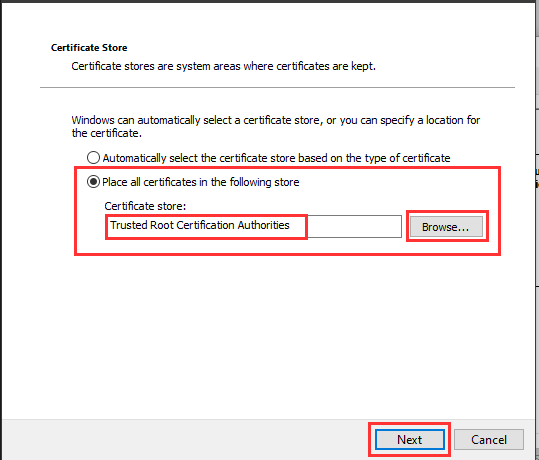Click Browse to pick a certificate store
The height and width of the screenshot is (460, 539).
(x=446, y=227)
